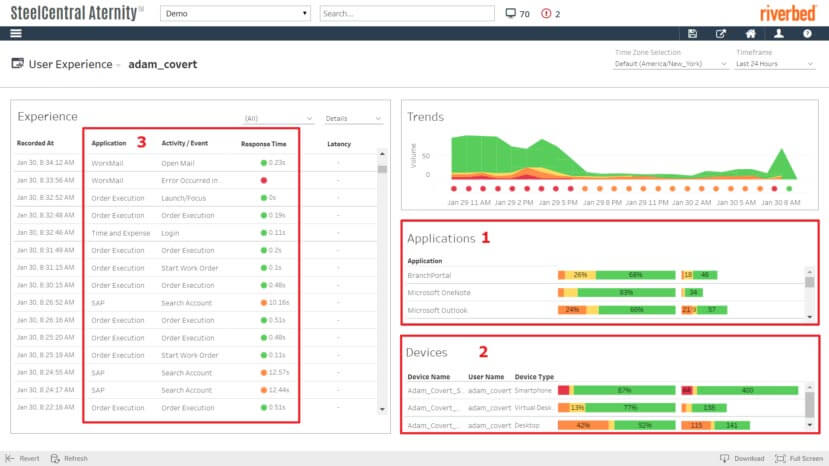829x466 pixels.
Task: Select the Microsoft Outlook application row
Action: [x=605, y=310]
